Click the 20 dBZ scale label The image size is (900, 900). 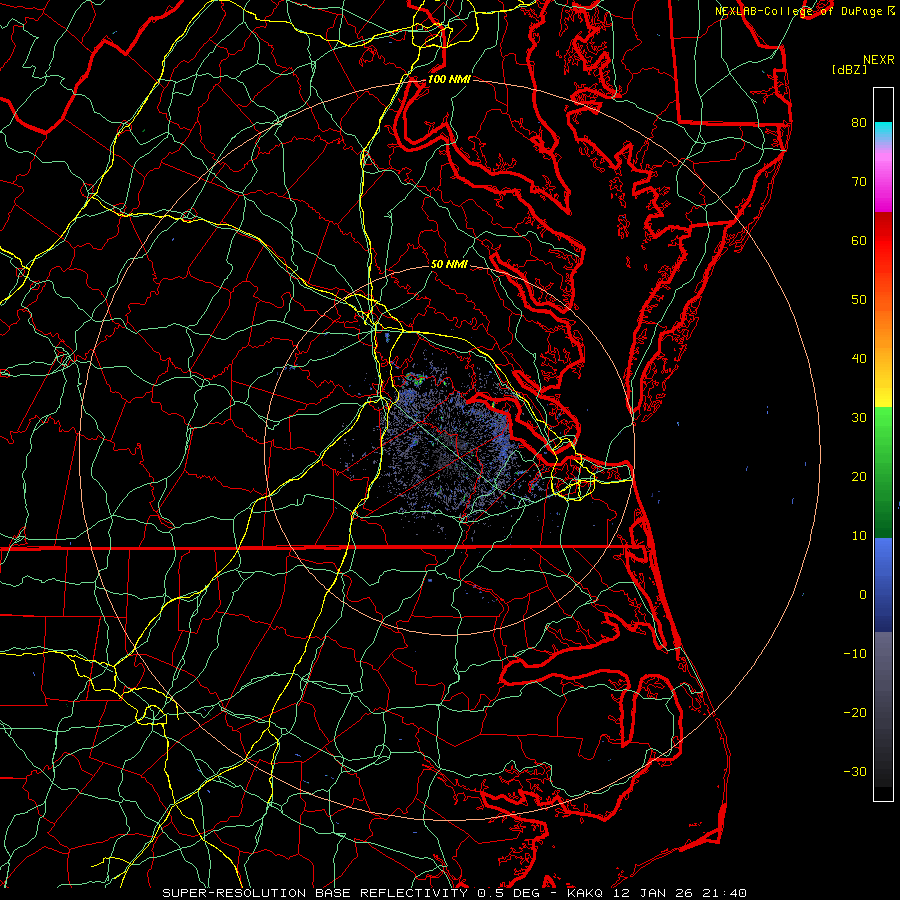tap(858, 476)
